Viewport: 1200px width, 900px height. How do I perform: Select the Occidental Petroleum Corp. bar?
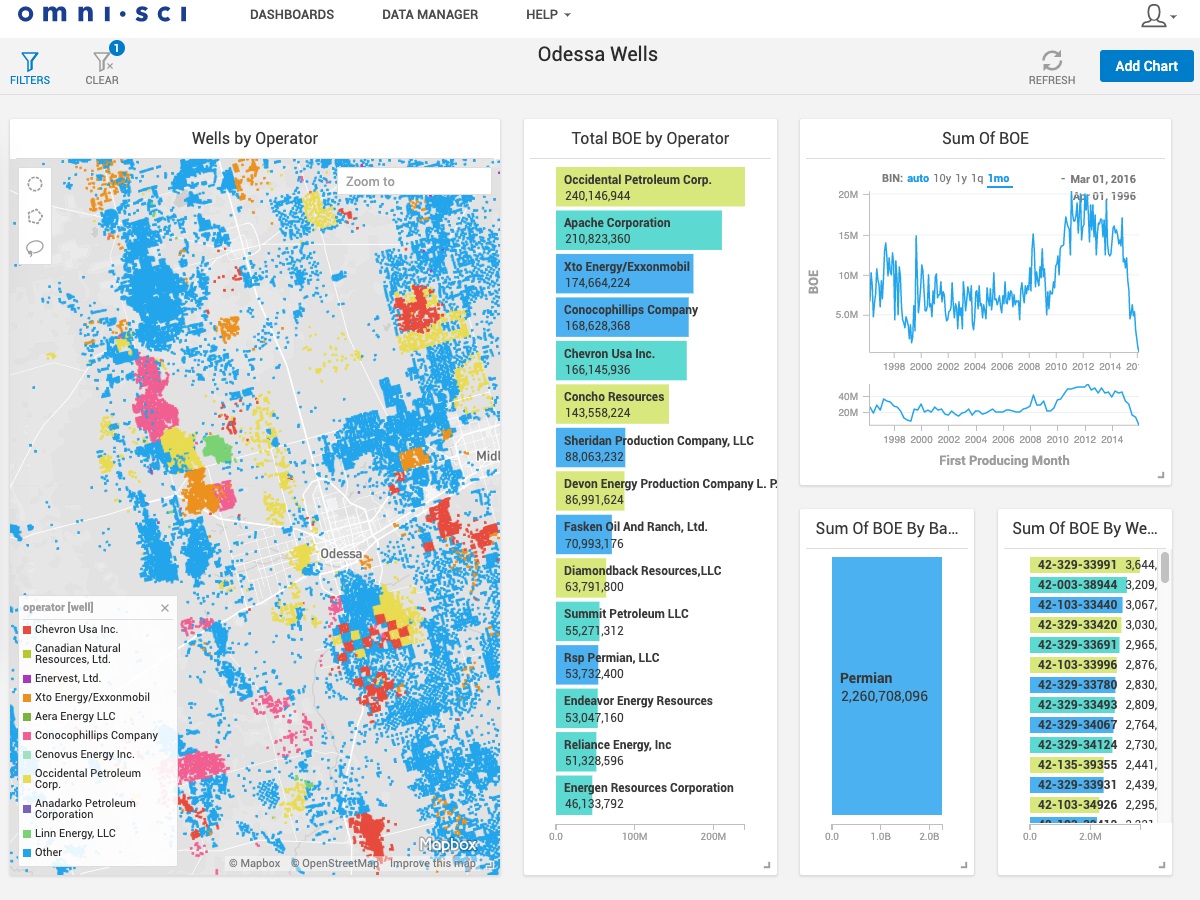click(x=650, y=187)
